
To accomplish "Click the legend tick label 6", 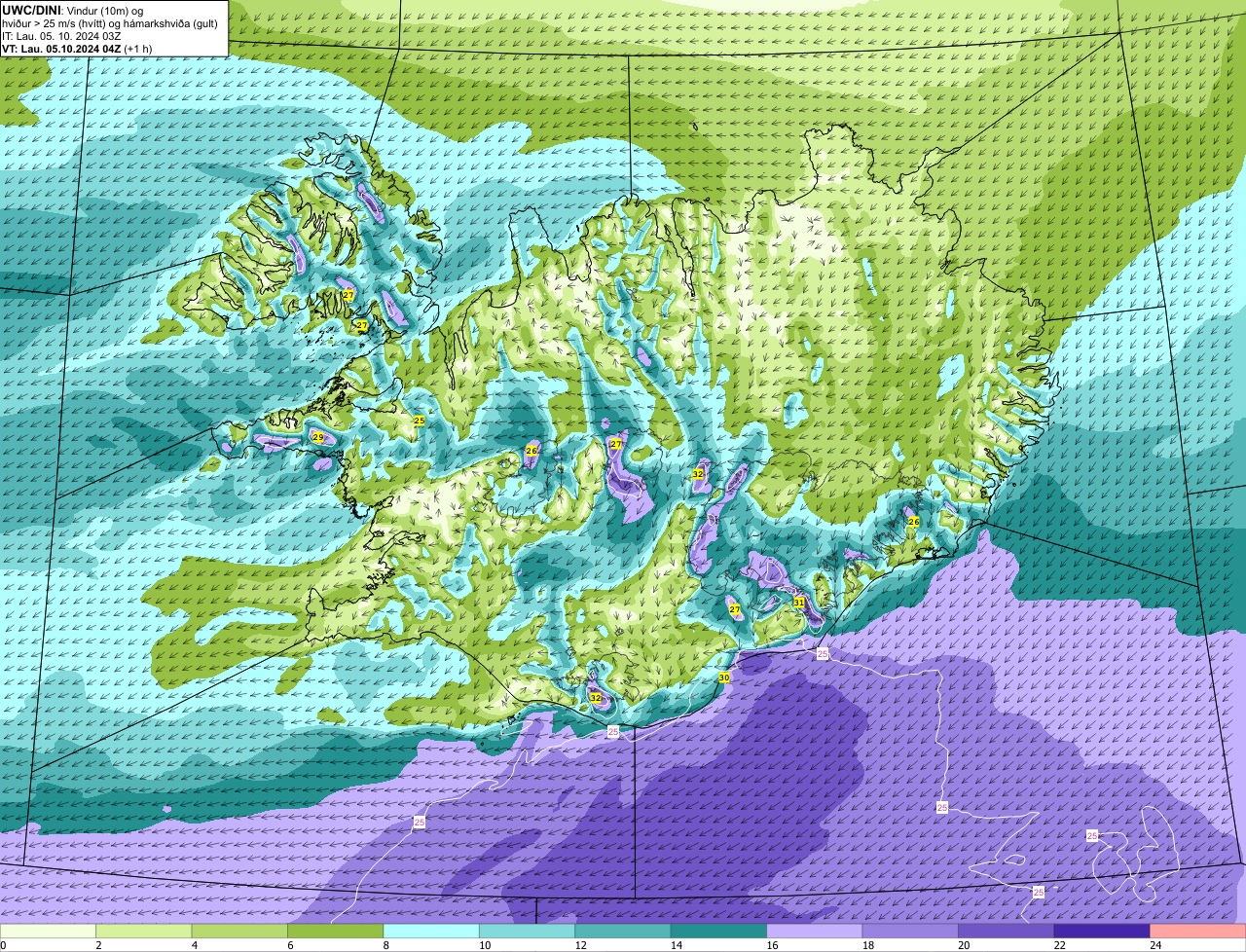I will 289,945.
